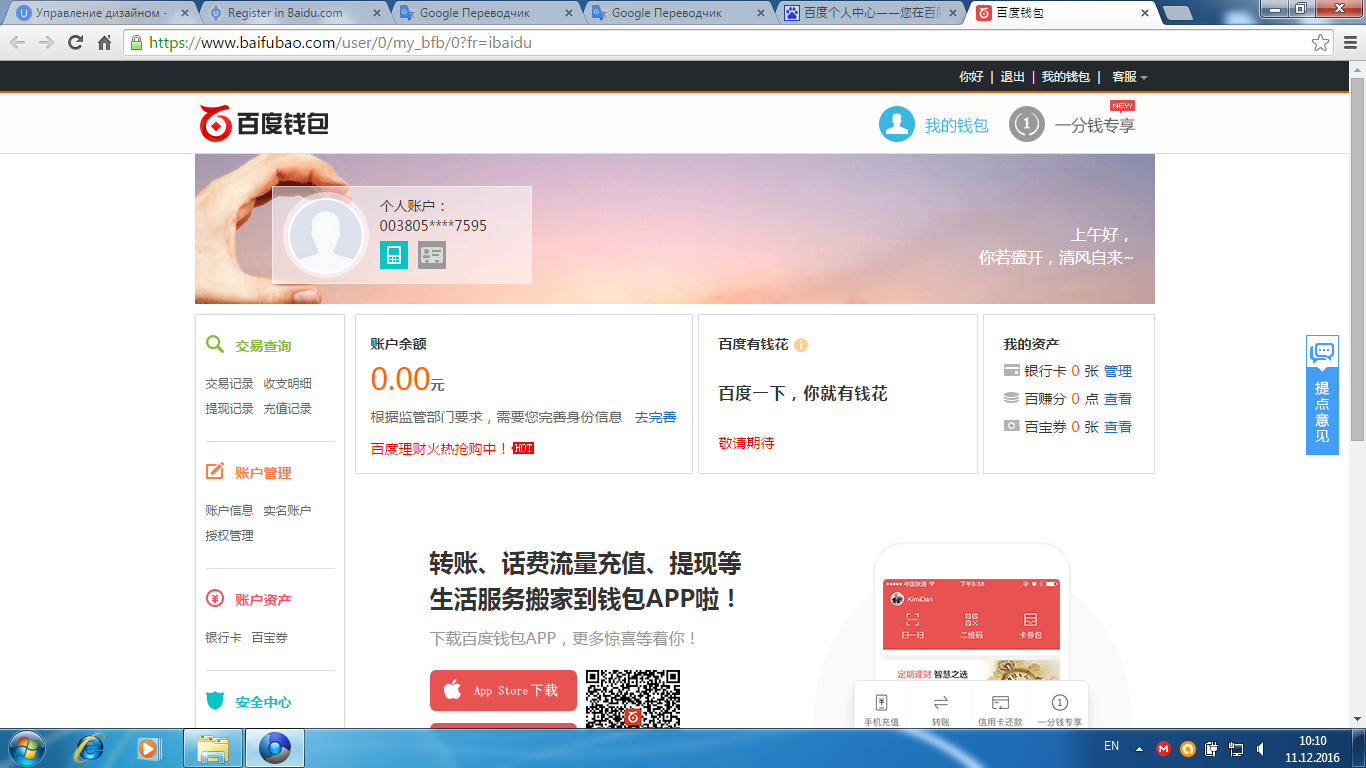1366x768 pixels.
Task: Click the QR code image
Action: pyautogui.click(x=633, y=698)
